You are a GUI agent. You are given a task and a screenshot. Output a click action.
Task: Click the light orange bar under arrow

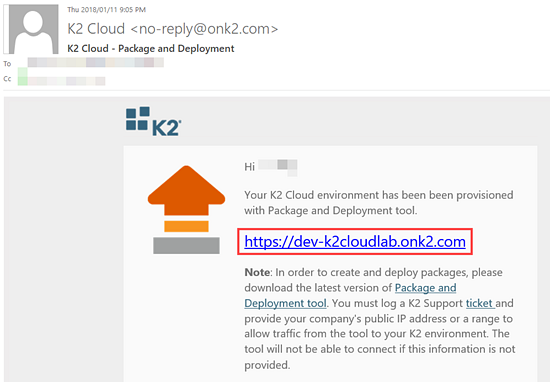coord(186,226)
